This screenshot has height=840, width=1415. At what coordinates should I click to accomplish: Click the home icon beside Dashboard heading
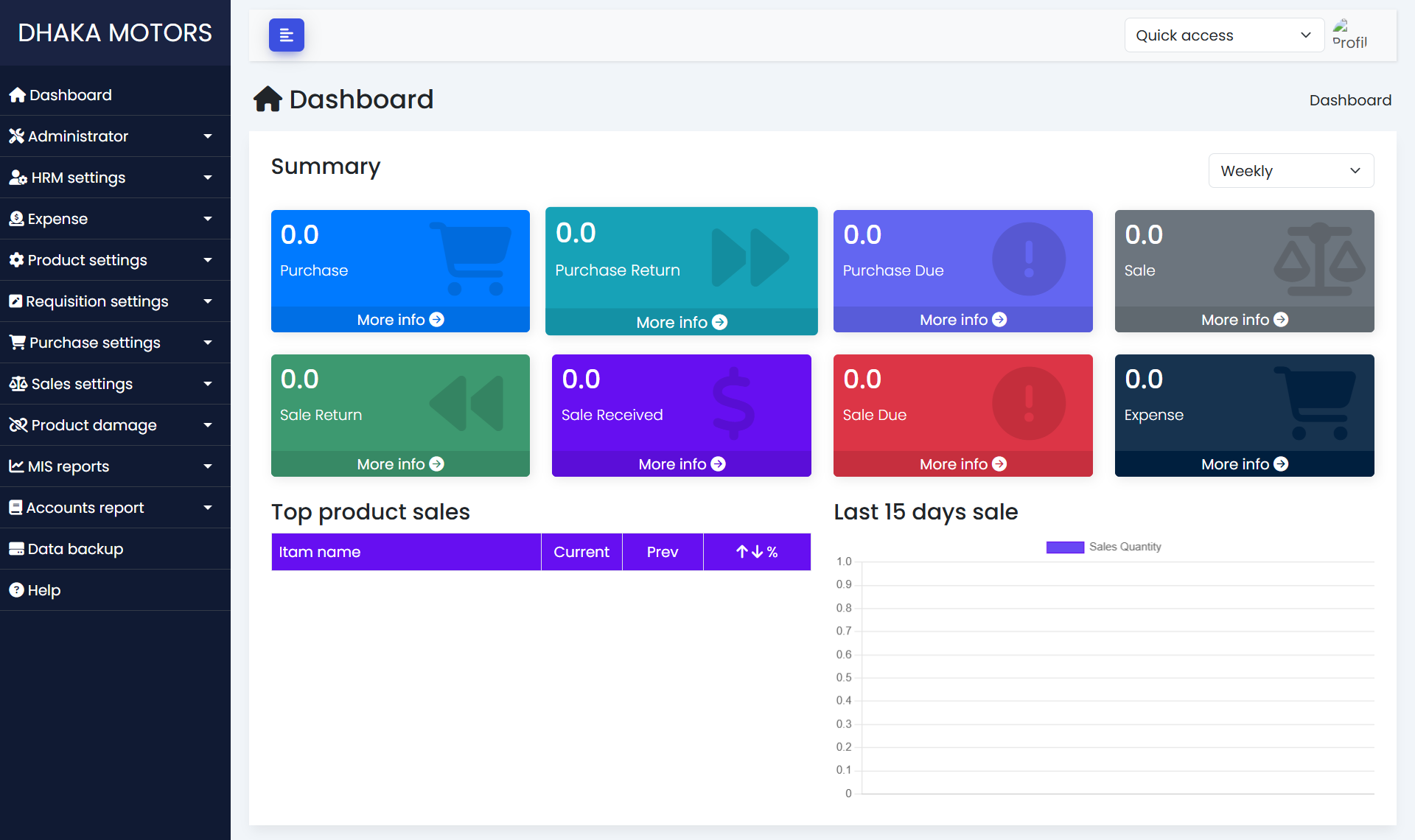(x=268, y=99)
